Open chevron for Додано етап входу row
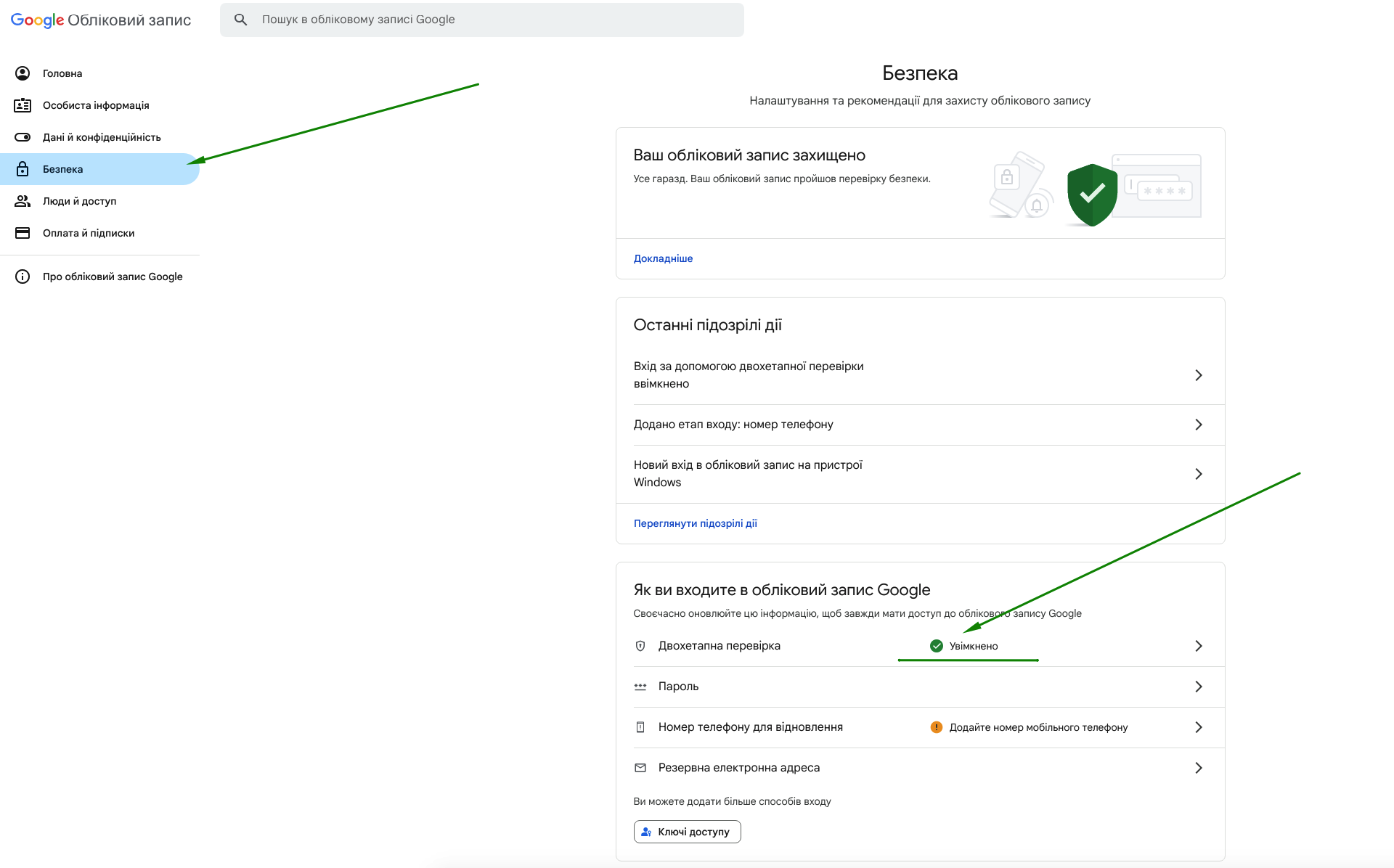Viewport: 1394px width, 868px height. [x=1199, y=425]
